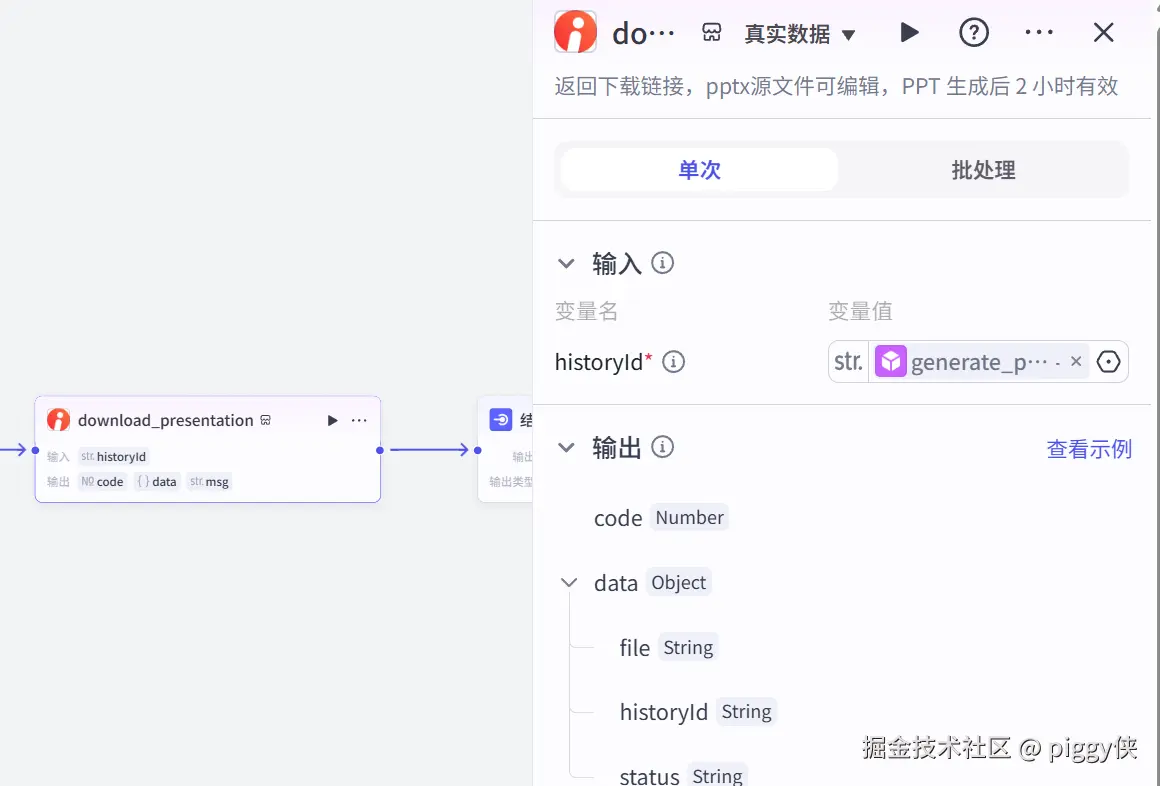Screen dimensions: 1160x786
Task: Run the node from the panel play button
Action: coord(909,33)
